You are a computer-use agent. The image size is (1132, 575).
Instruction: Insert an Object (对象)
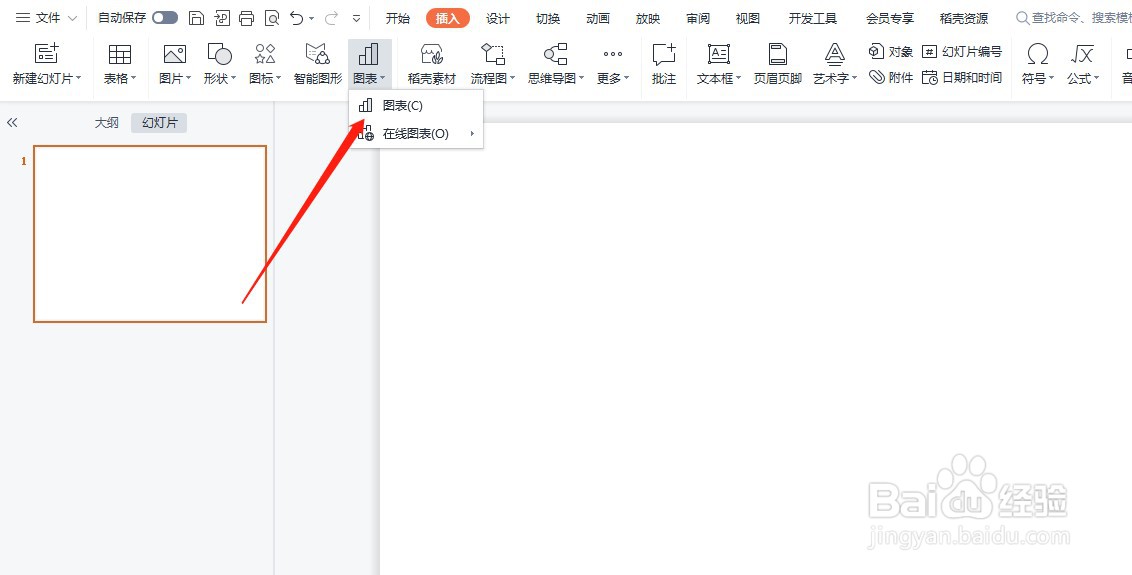tap(891, 52)
